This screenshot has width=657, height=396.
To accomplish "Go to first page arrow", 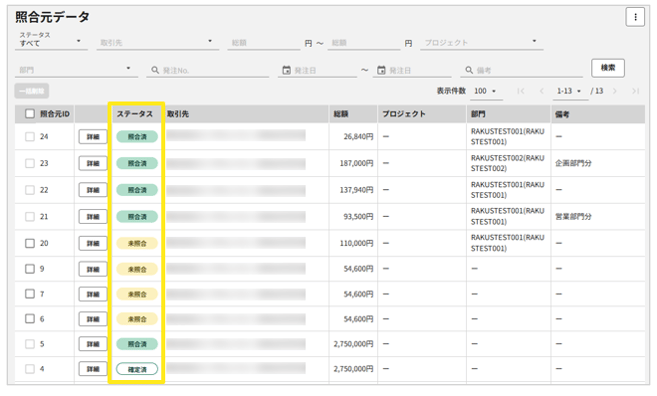I will coord(520,91).
